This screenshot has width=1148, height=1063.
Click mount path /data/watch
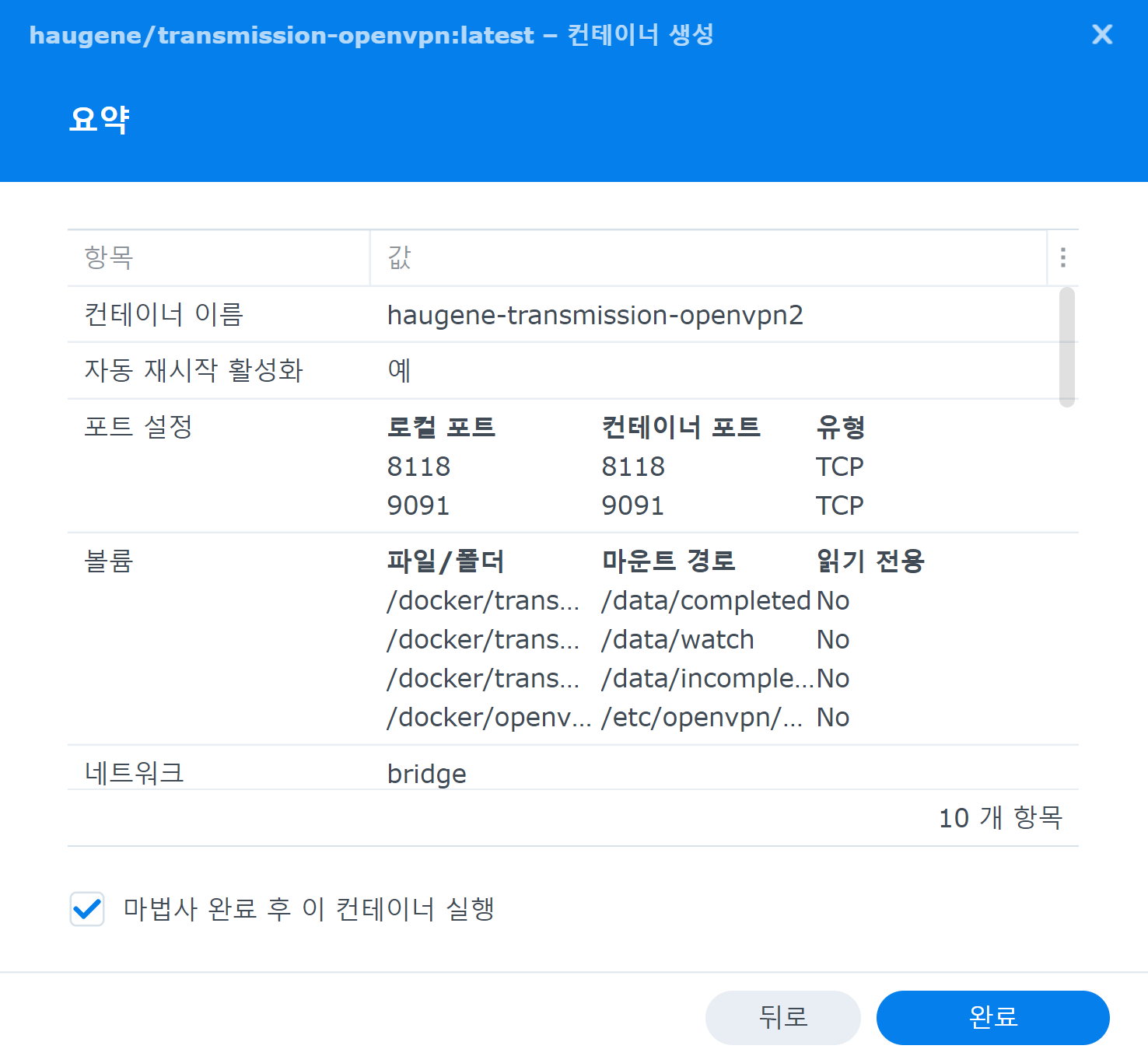677,639
